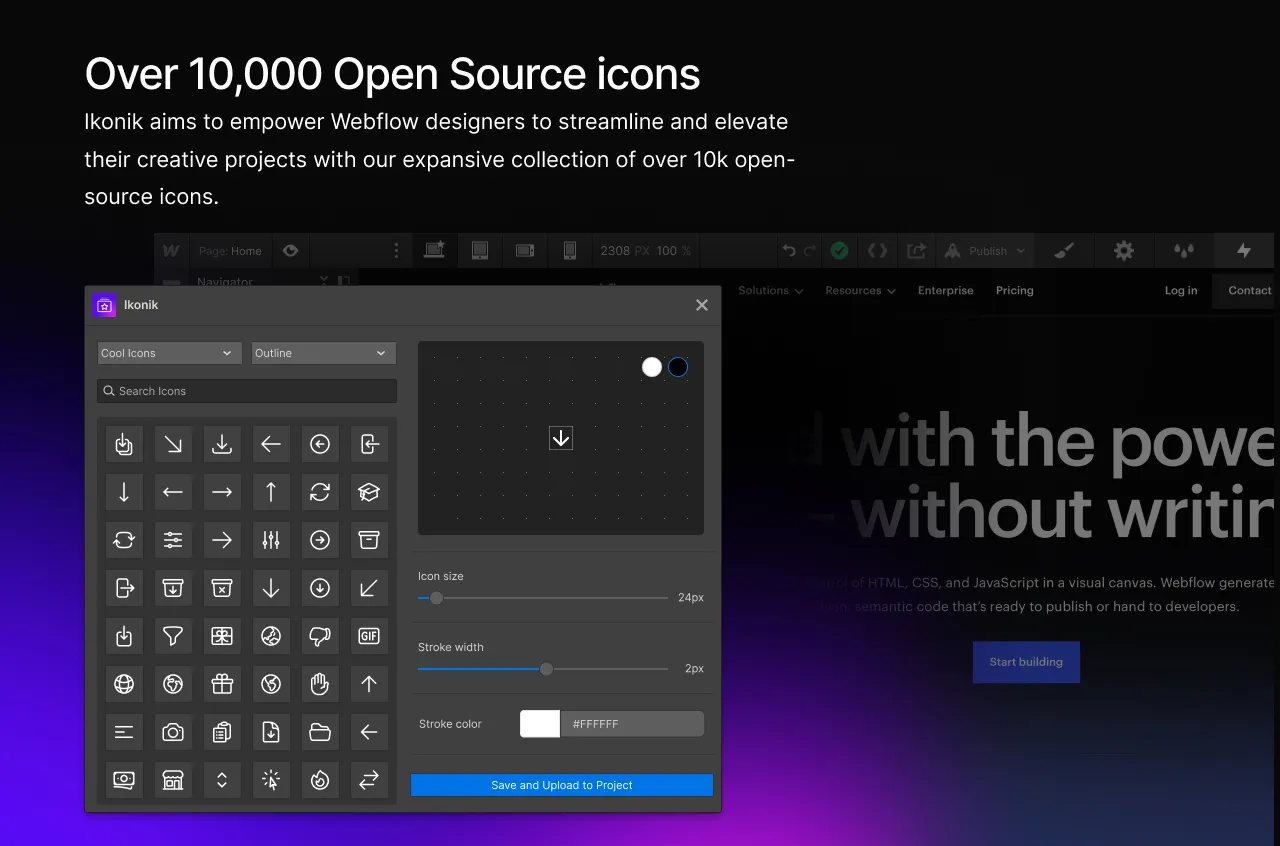Select the left-aligned text lines icon

[124, 733]
